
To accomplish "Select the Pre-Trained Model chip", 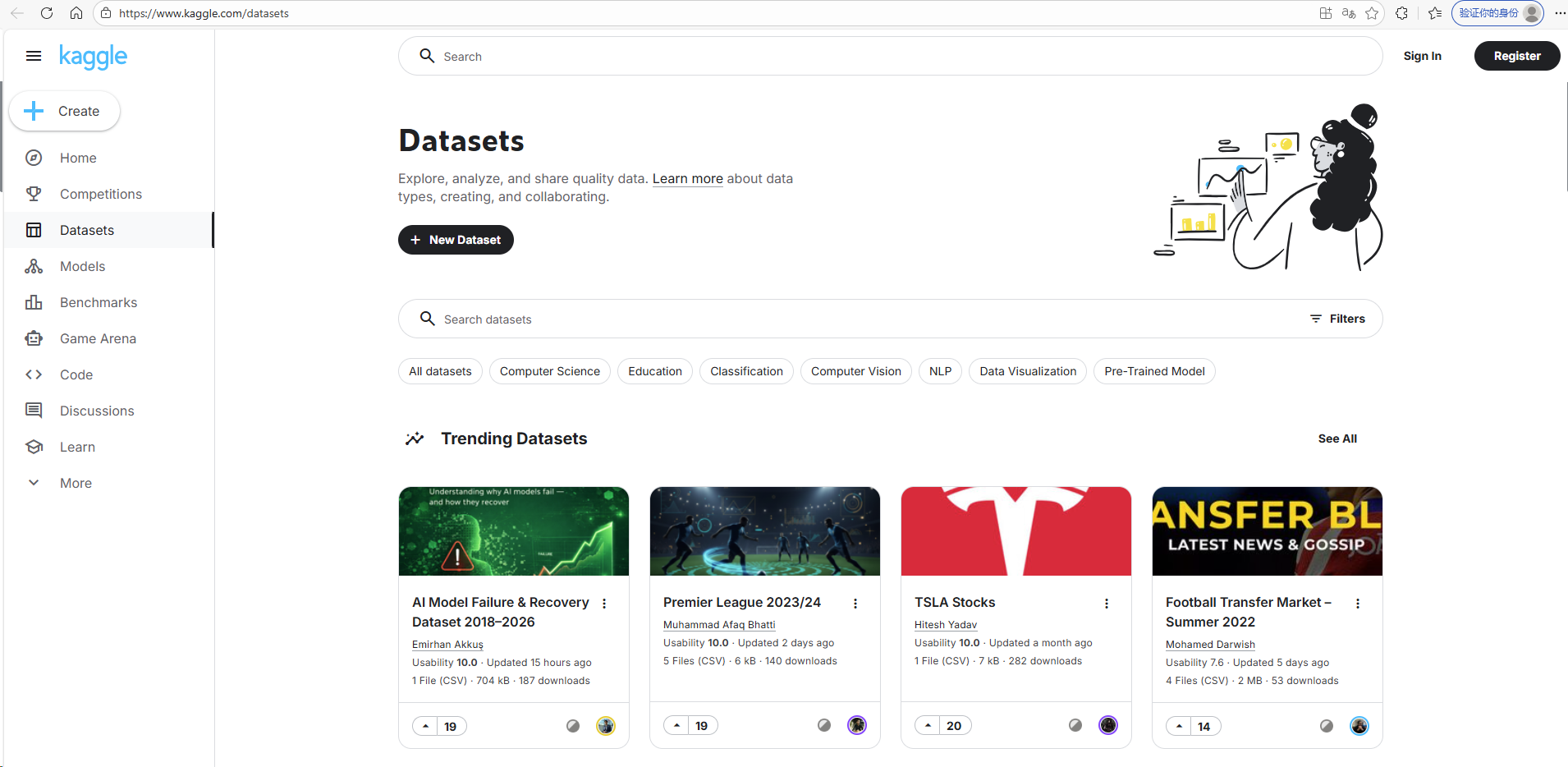I will click(x=1153, y=371).
